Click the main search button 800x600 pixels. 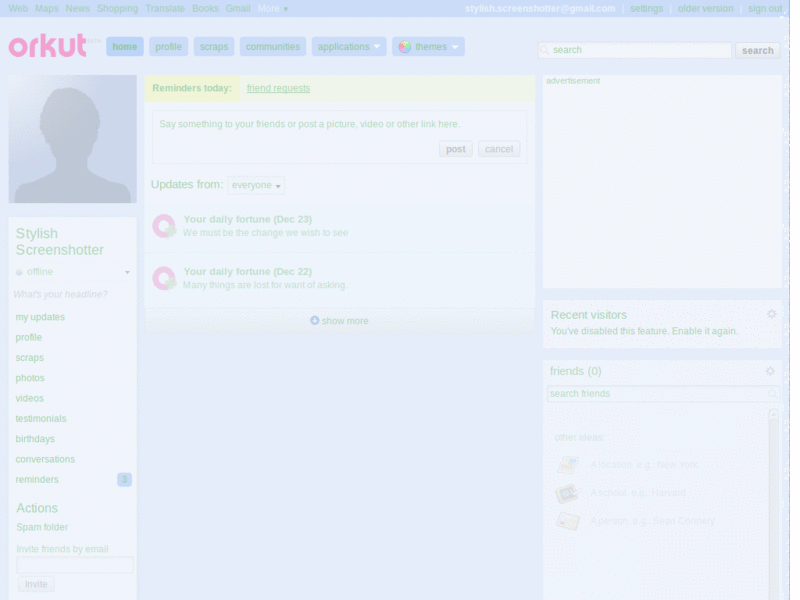(x=758, y=50)
